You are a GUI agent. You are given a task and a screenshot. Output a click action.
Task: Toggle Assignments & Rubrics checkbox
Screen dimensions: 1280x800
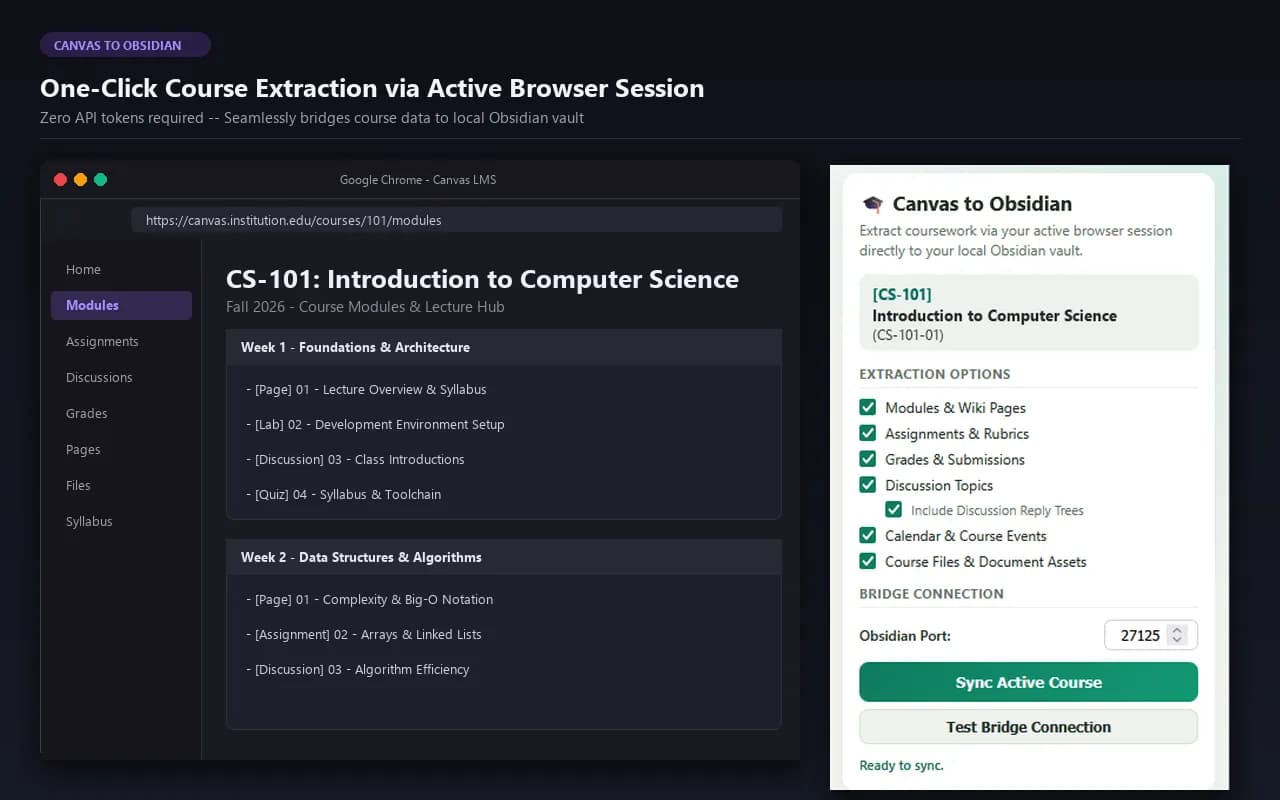(868, 433)
